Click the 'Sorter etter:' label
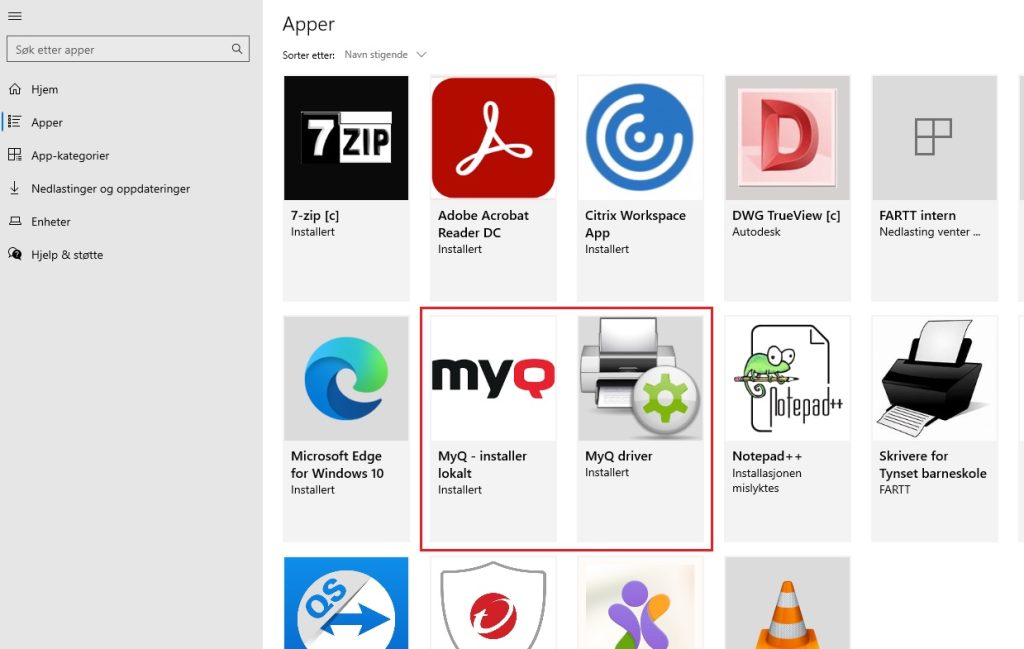1024x649 pixels. point(308,55)
